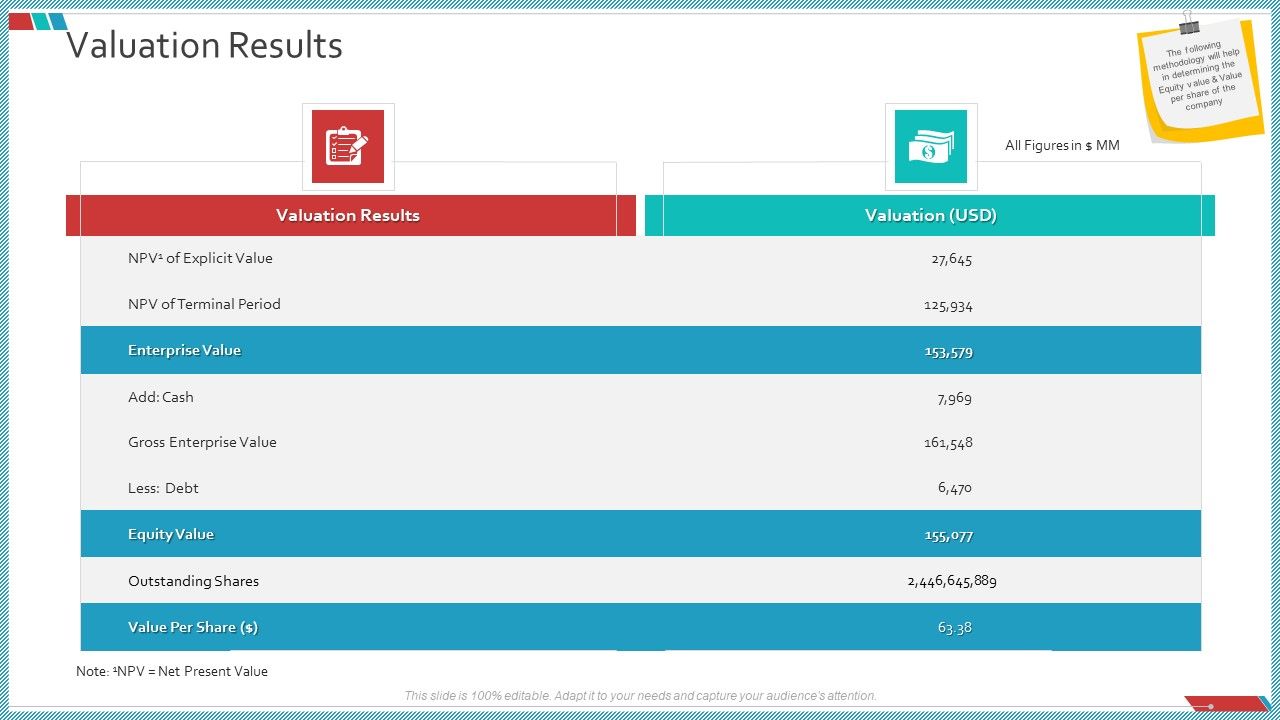The height and width of the screenshot is (720, 1280).
Task: Click the value 153,579
Action: 948,352
